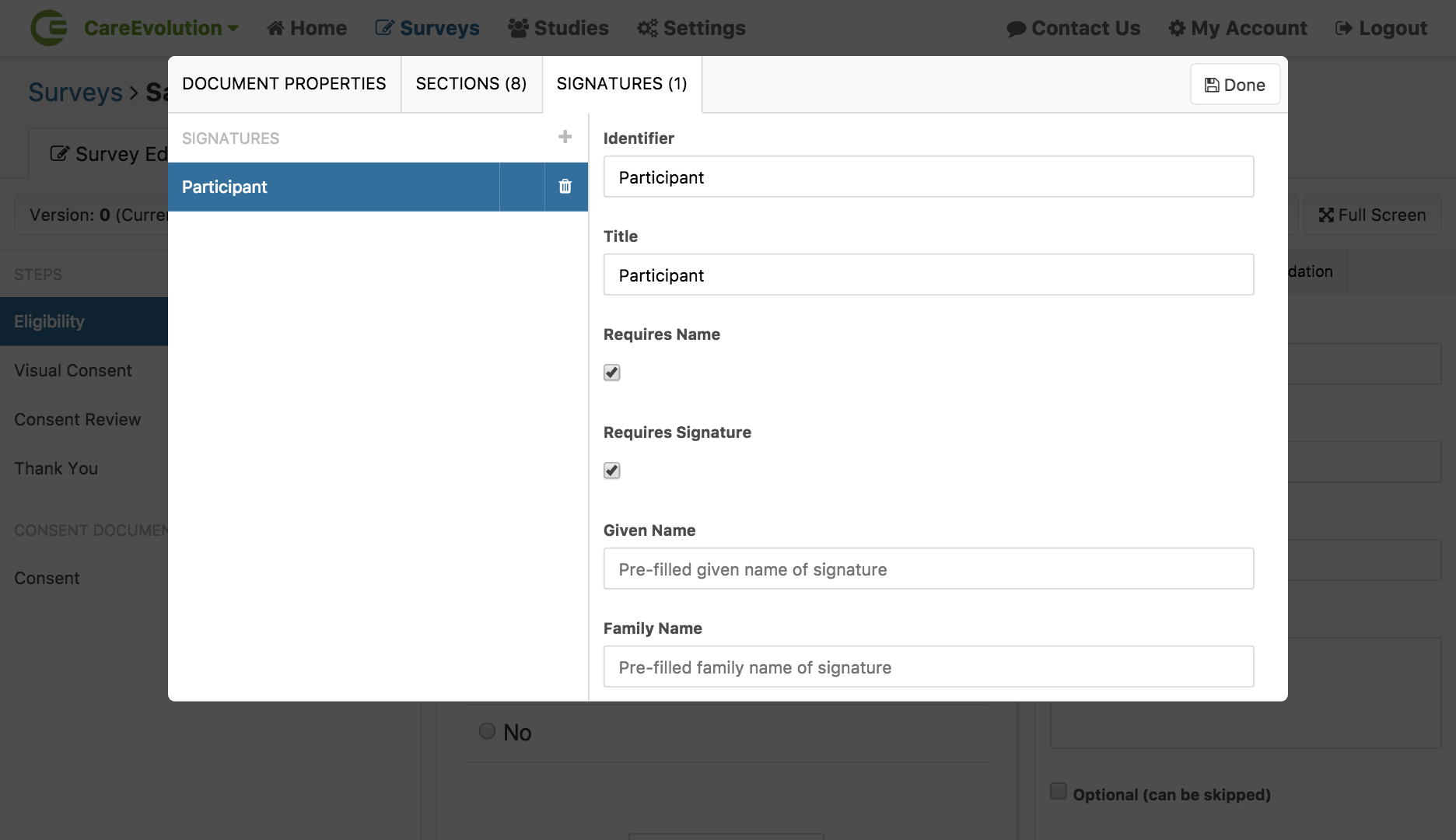Screen dimensions: 1456x840
Task: Click the Identifier input field
Action: [928, 177]
